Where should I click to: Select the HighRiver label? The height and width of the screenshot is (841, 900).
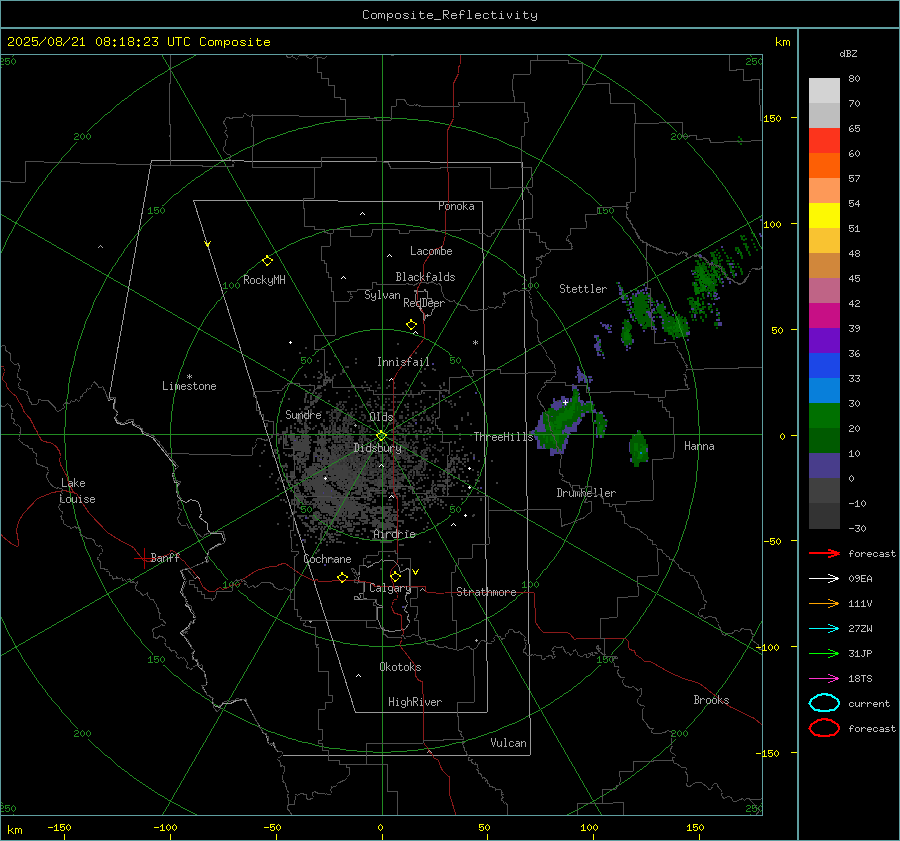[x=415, y=702]
